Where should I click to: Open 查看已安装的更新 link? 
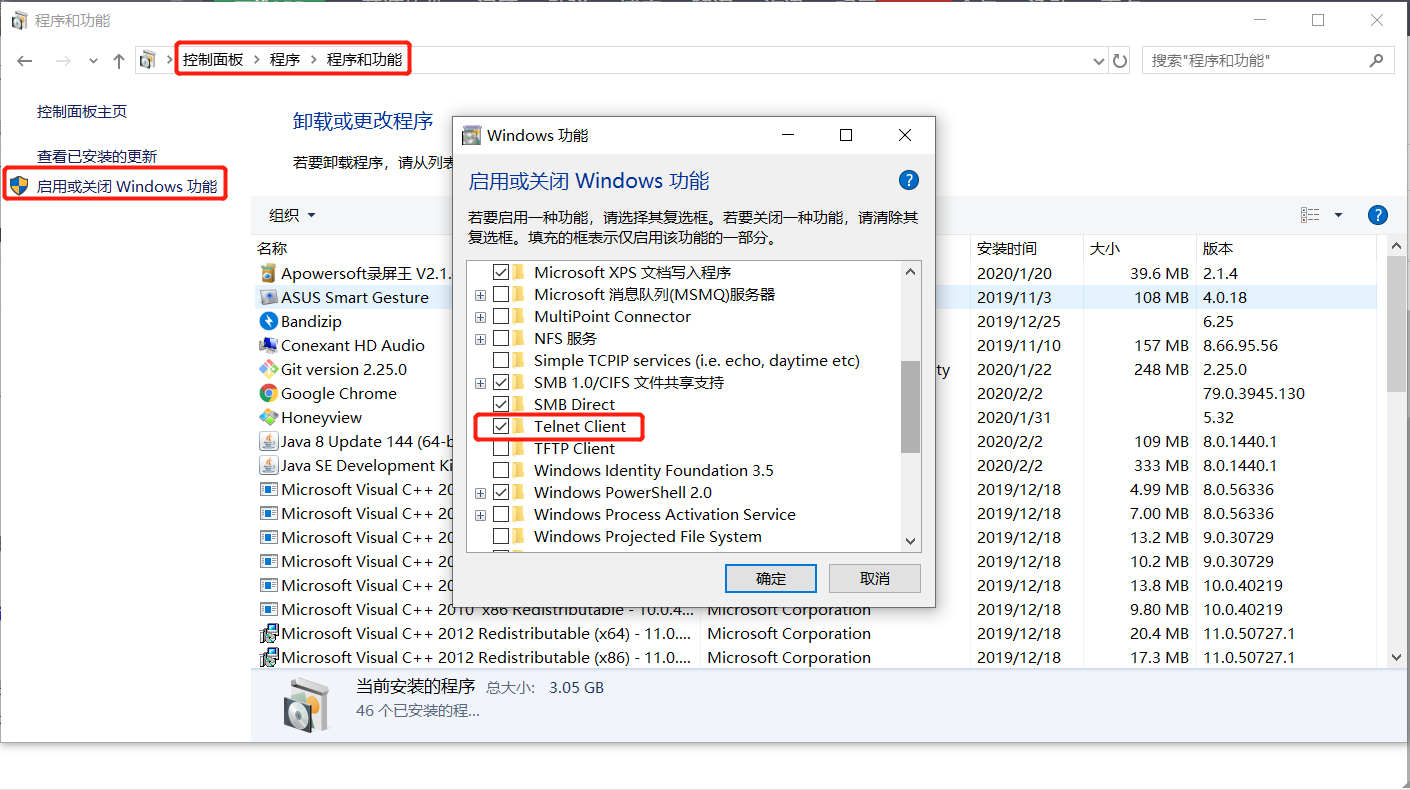pyautogui.click(x=97, y=156)
